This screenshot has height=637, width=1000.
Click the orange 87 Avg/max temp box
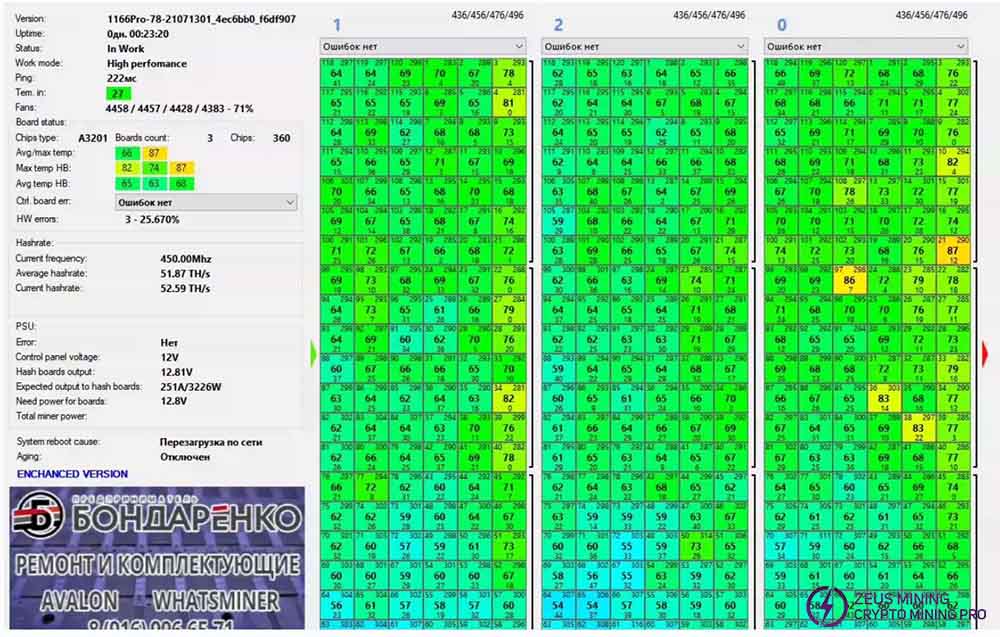tap(154, 153)
